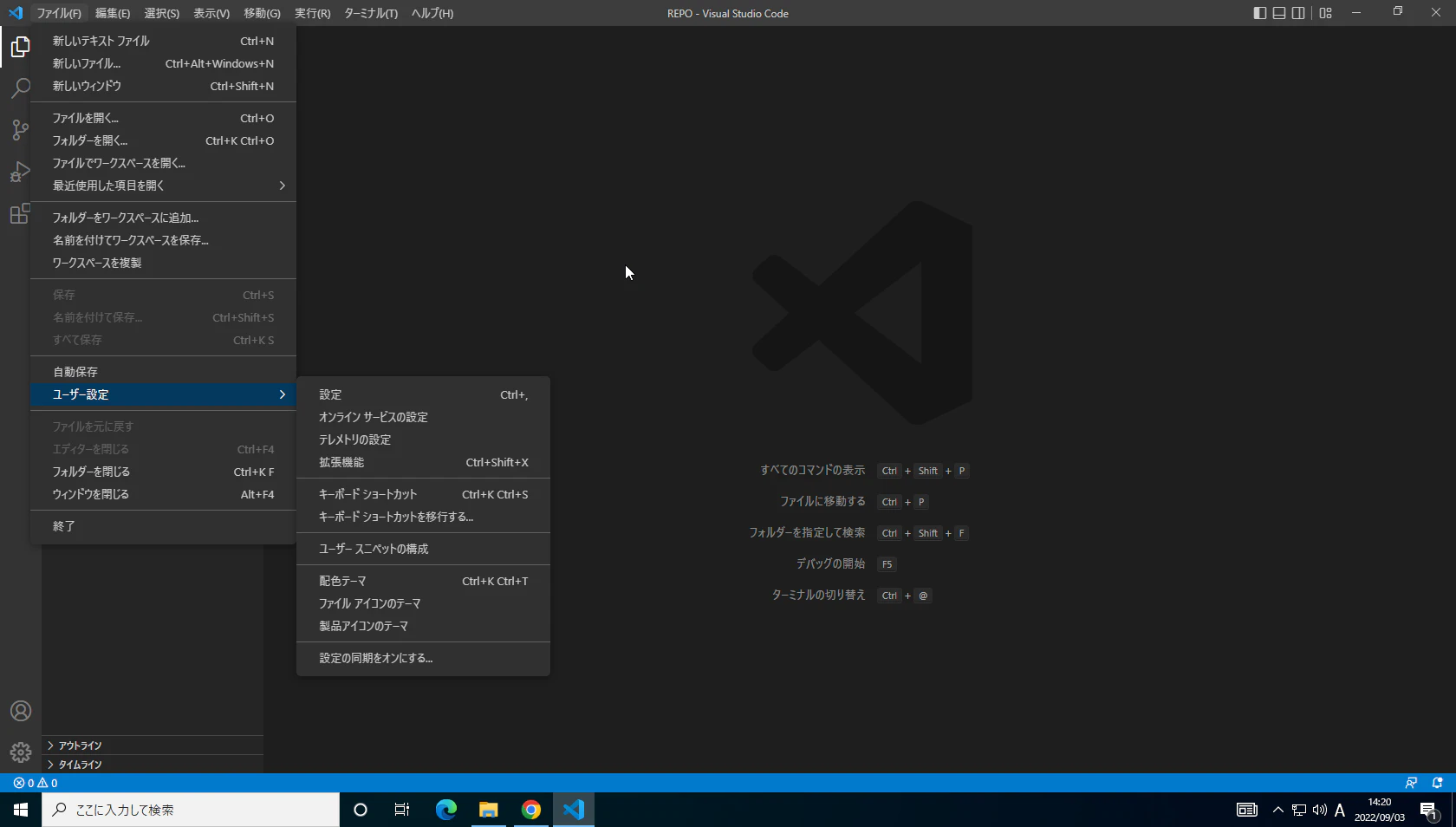The width and height of the screenshot is (1456, 827).
Task: Open キーボード ショートカット submenu entry
Action: click(x=424, y=494)
